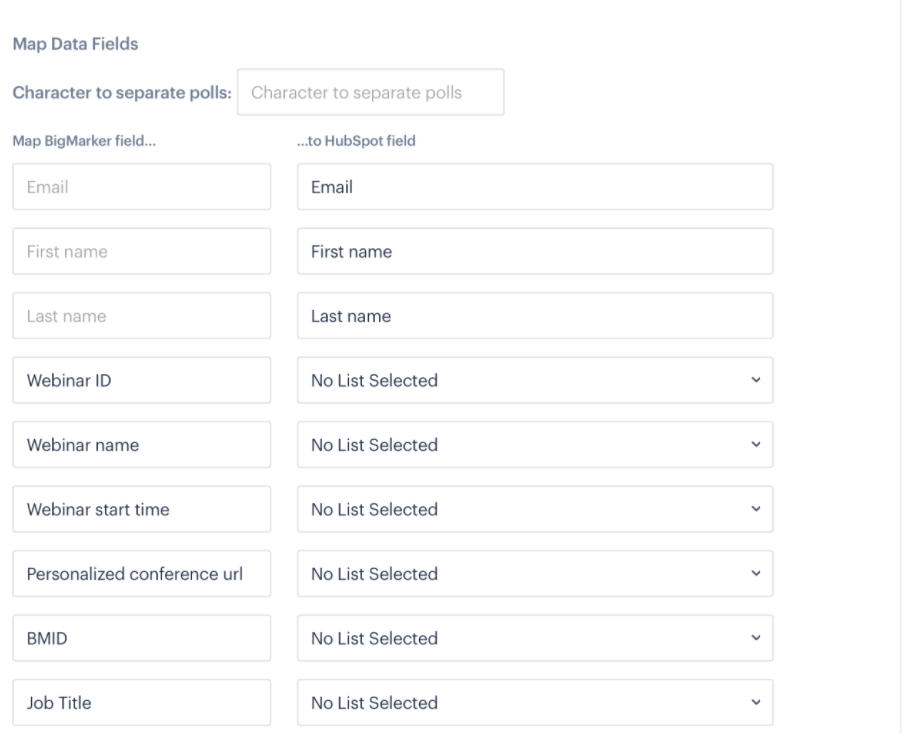
Task: Click the Webinar start time field
Action: tap(141, 509)
